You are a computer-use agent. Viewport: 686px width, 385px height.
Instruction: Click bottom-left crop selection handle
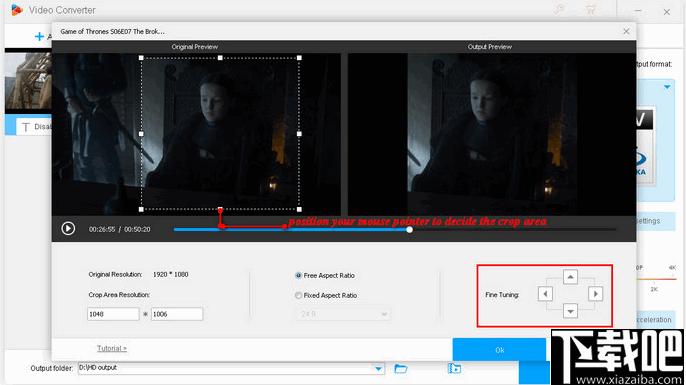pos(141,210)
